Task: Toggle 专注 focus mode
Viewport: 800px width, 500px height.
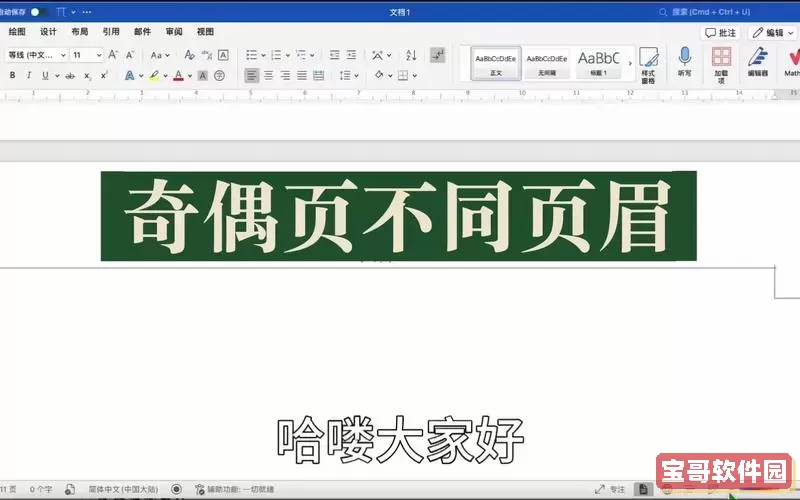Action: 610,489
